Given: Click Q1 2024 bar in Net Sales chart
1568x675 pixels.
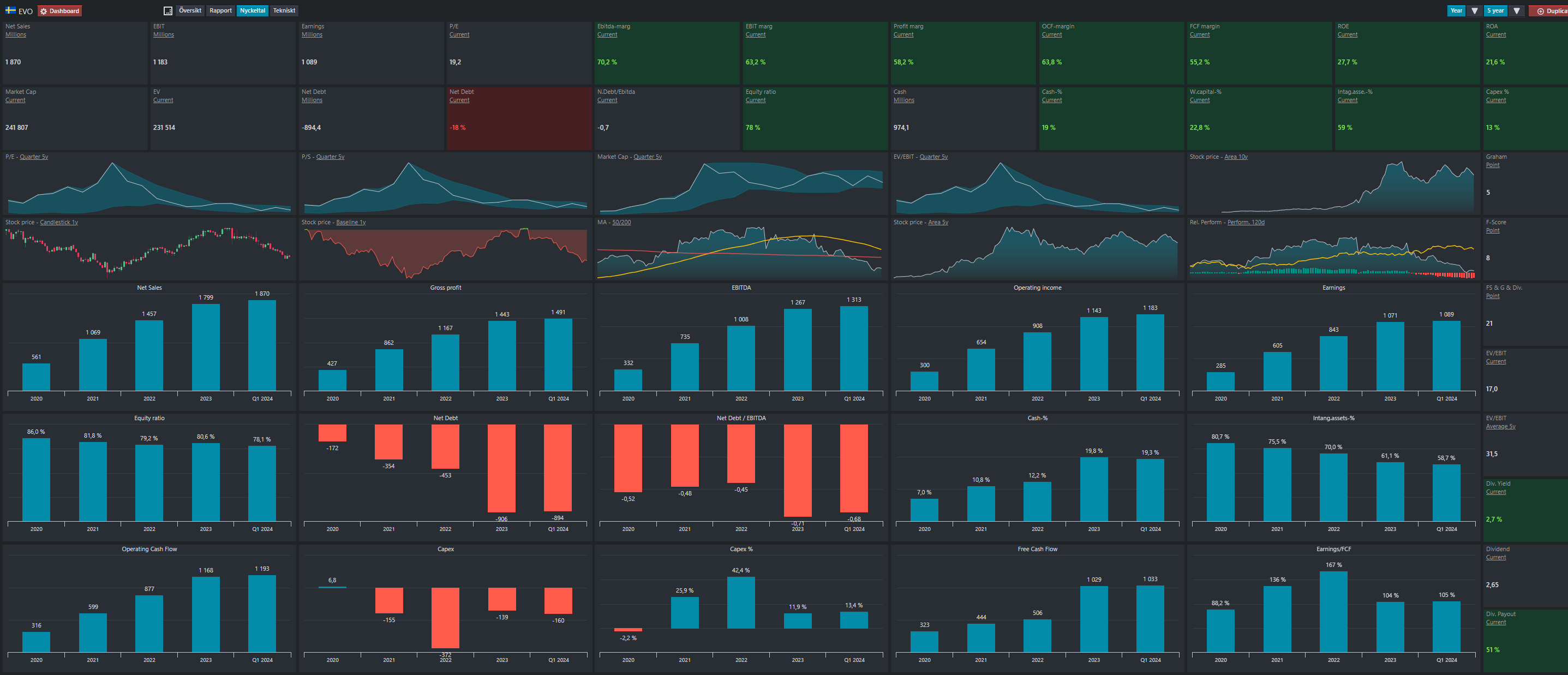Looking at the screenshot, I should tap(262, 345).
